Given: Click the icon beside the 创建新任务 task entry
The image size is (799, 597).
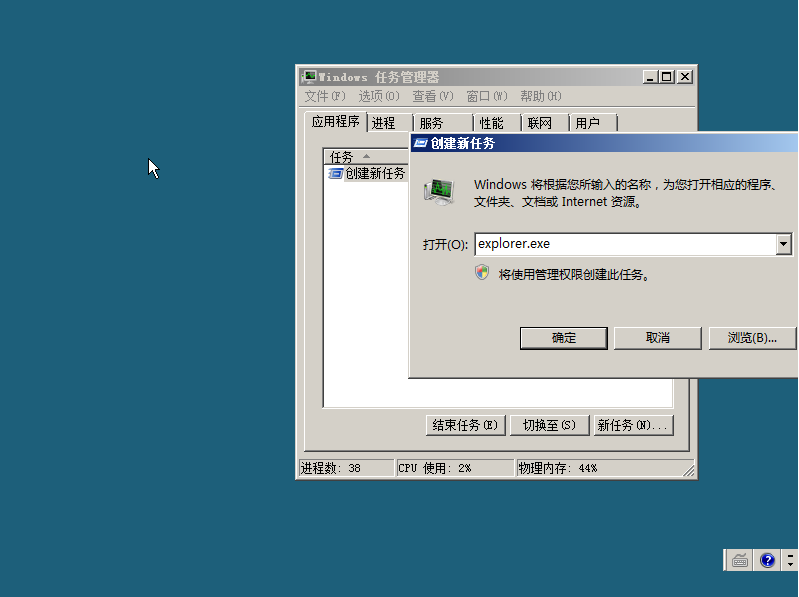Looking at the screenshot, I should coord(336,173).
